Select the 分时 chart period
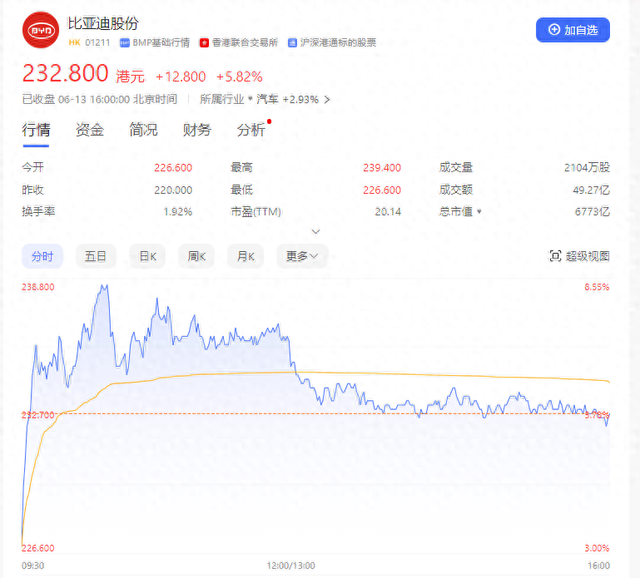 [42, 256]
